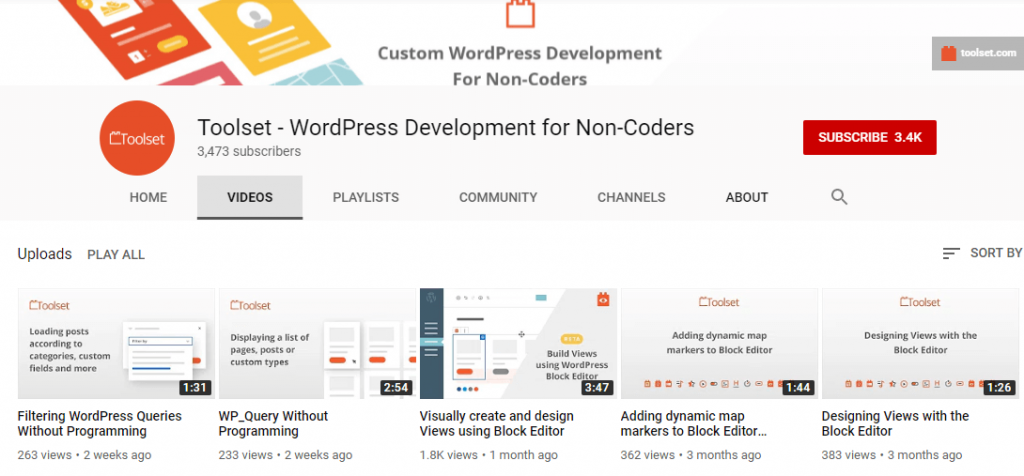The width and height of the screenshot is (1024, 476).
Task: Open Build Views using WordPress Block Editor thumbnail
Action: tap(518, 343)
